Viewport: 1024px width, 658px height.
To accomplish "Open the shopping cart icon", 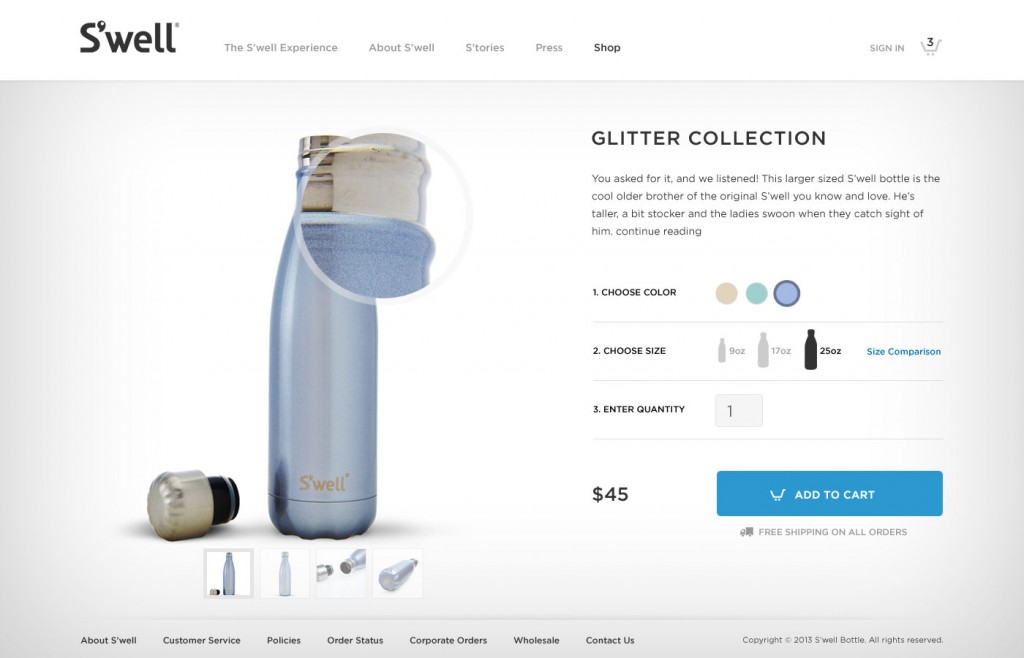I will pos(931,46).
